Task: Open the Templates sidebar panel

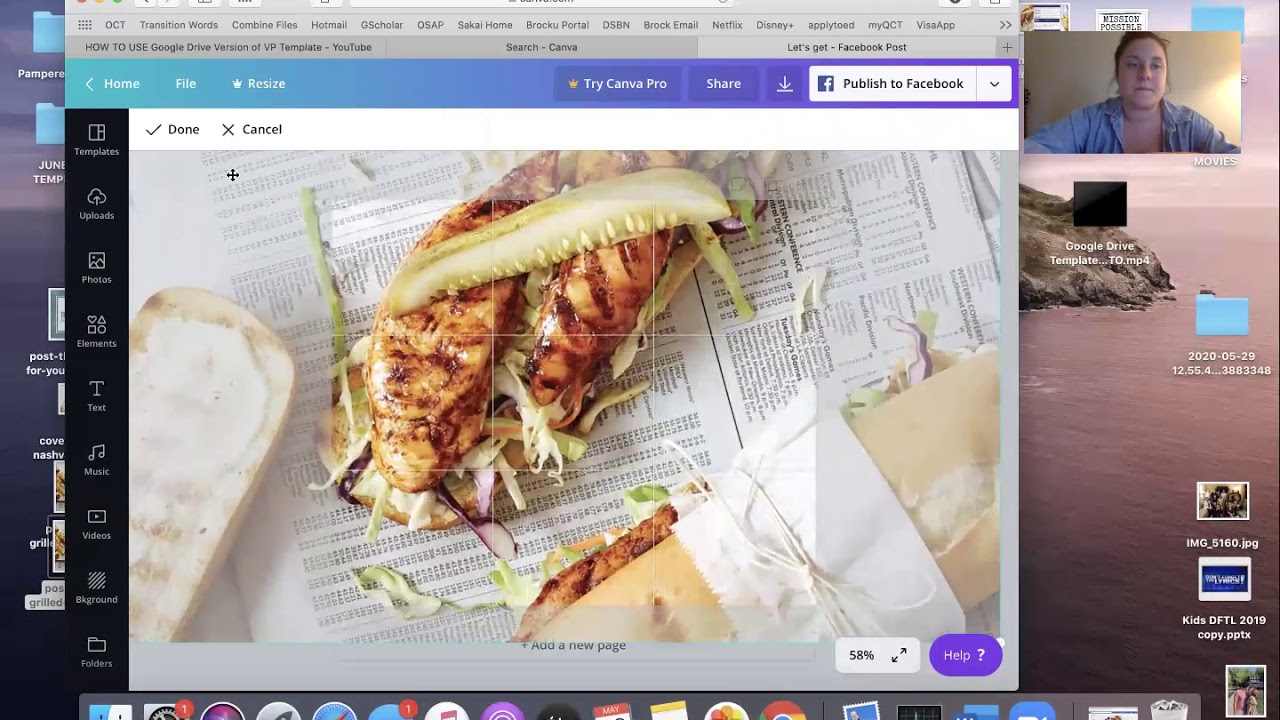Action: click(x=96, y=140)
